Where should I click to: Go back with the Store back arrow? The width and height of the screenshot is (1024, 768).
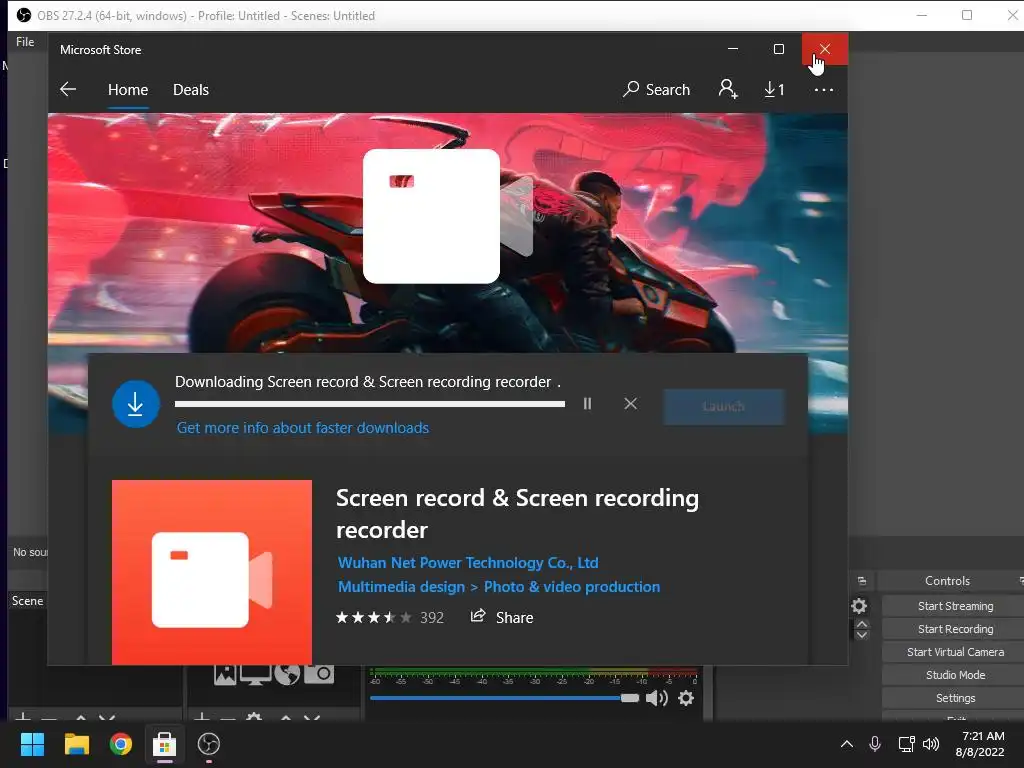pos(68,89)
